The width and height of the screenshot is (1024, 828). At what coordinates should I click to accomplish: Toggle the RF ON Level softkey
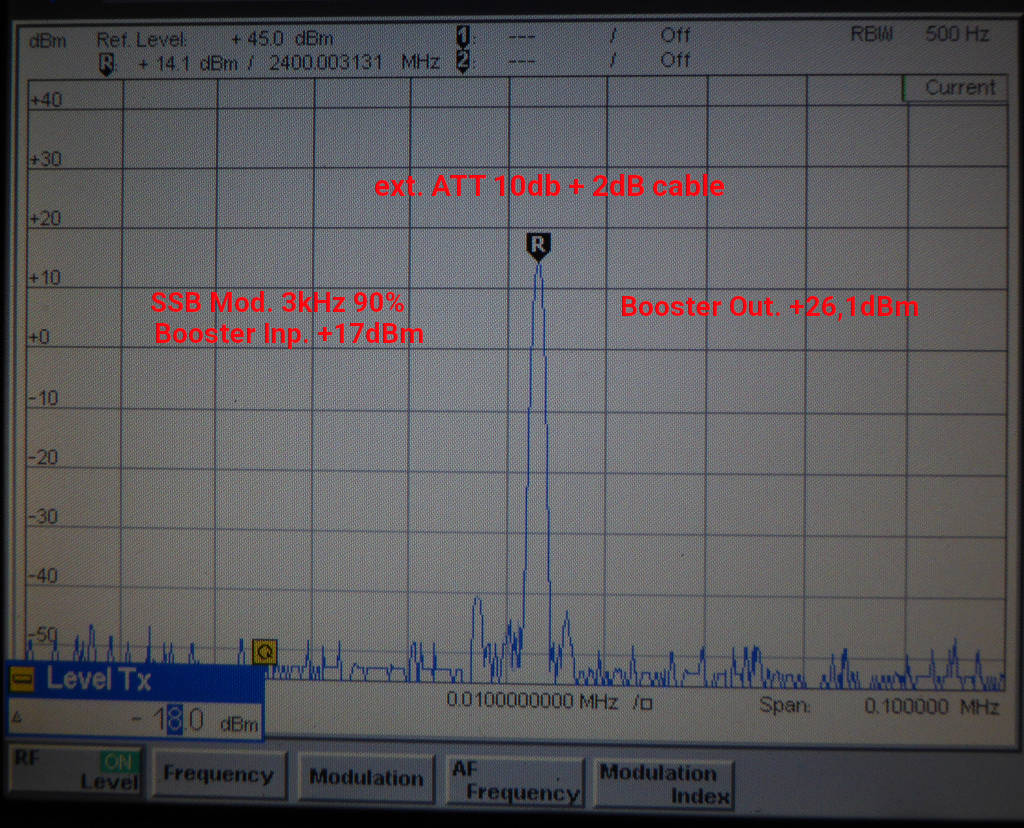[76, 771]
